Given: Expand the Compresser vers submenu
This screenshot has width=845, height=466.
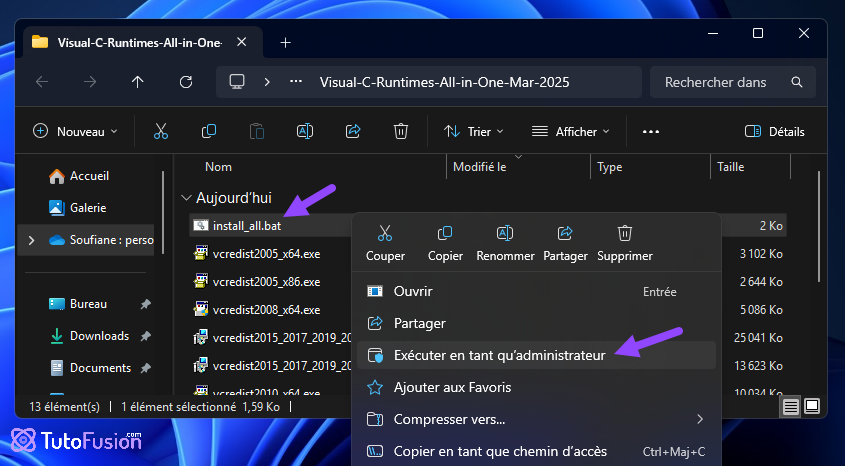Looking at the screenshot, I should pyautogui.click(x=700, y=419).
